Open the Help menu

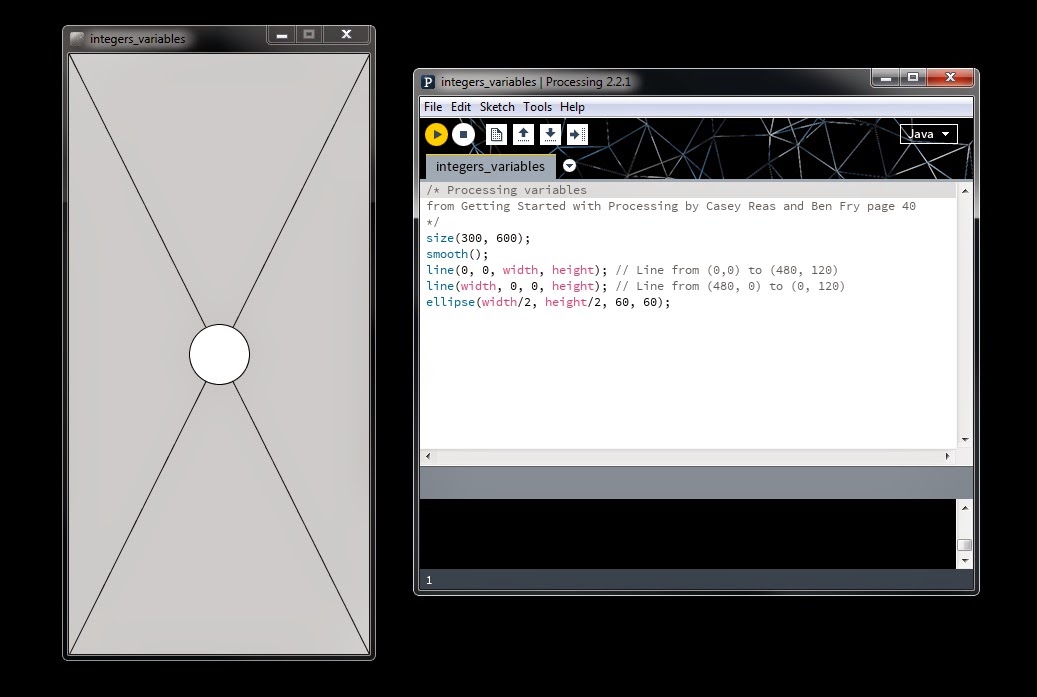coord(572,107)
